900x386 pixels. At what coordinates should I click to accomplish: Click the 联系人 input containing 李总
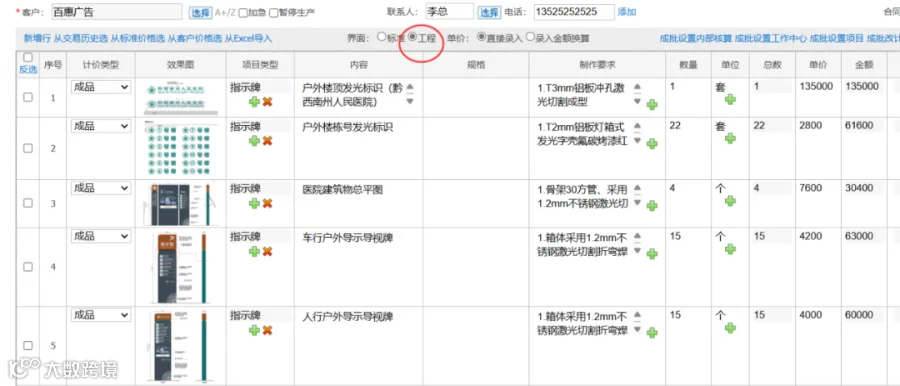pos(449,11)
